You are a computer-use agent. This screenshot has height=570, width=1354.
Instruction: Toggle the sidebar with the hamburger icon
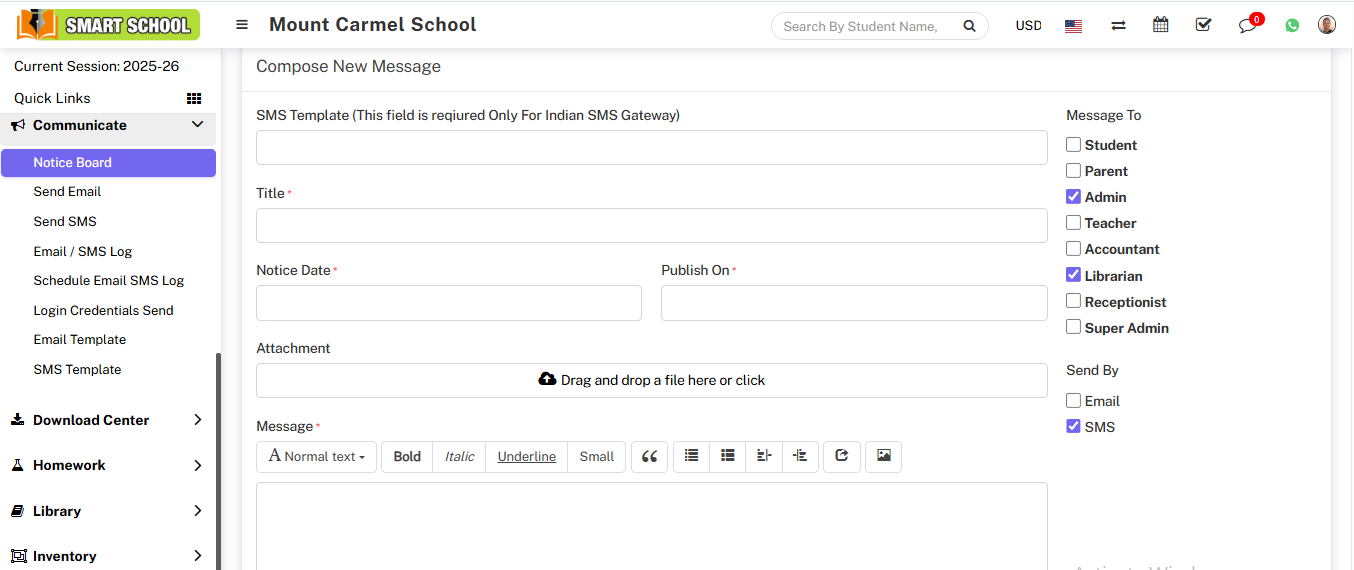click(x=242, y=25)
